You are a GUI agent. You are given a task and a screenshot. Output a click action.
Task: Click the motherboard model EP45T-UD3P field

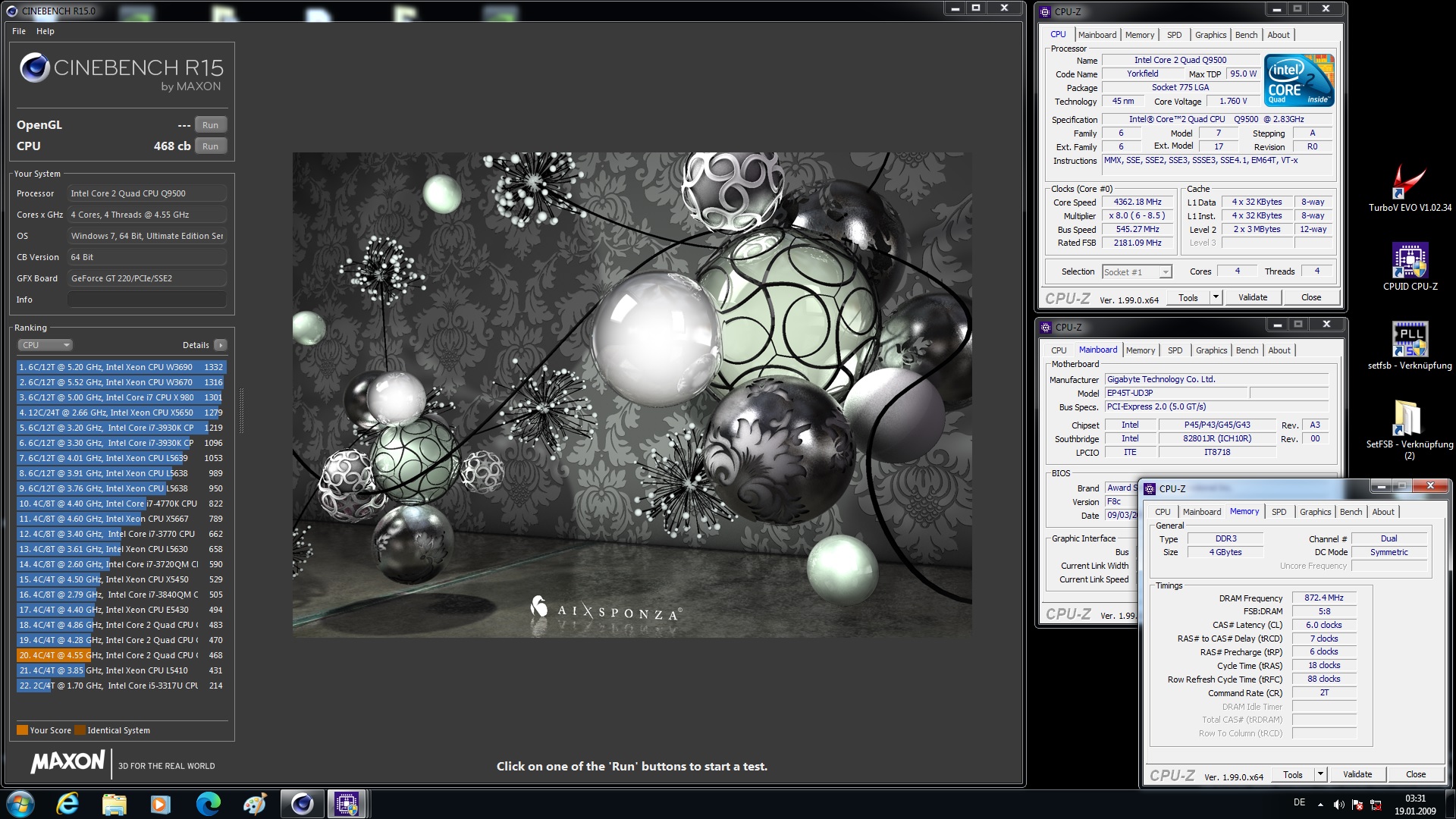[1175, 393]
